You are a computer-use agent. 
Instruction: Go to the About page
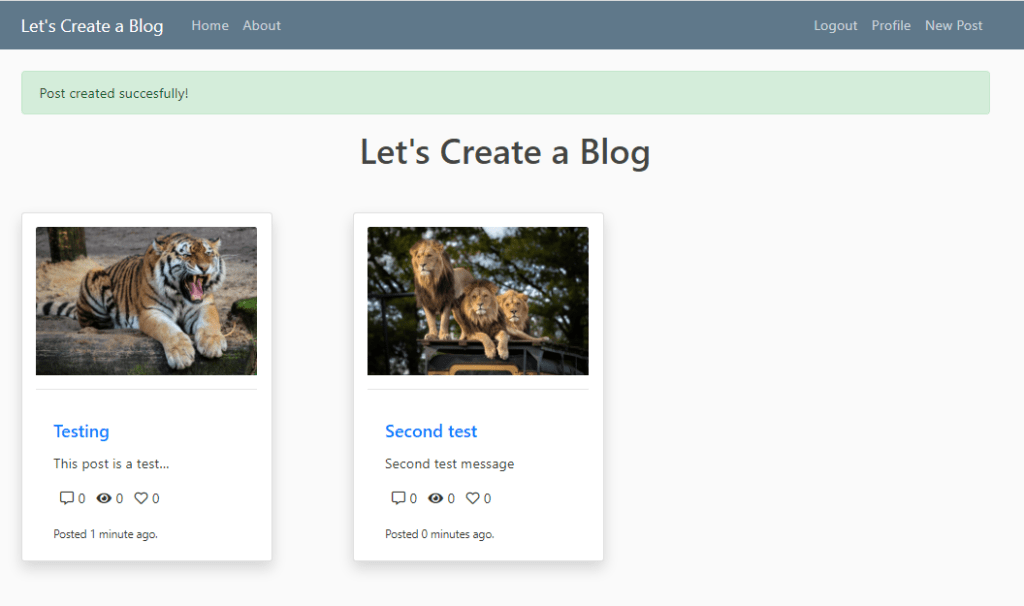click(261, 26)
